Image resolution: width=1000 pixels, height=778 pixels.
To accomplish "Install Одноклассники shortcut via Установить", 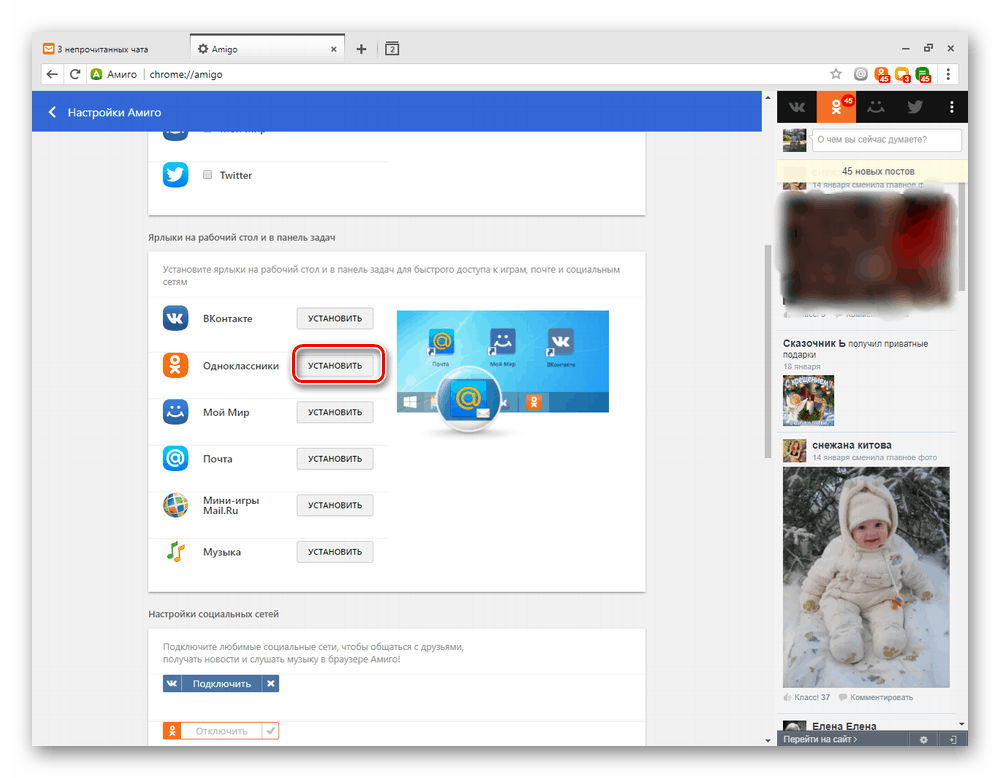I will [x=335, y=365].
